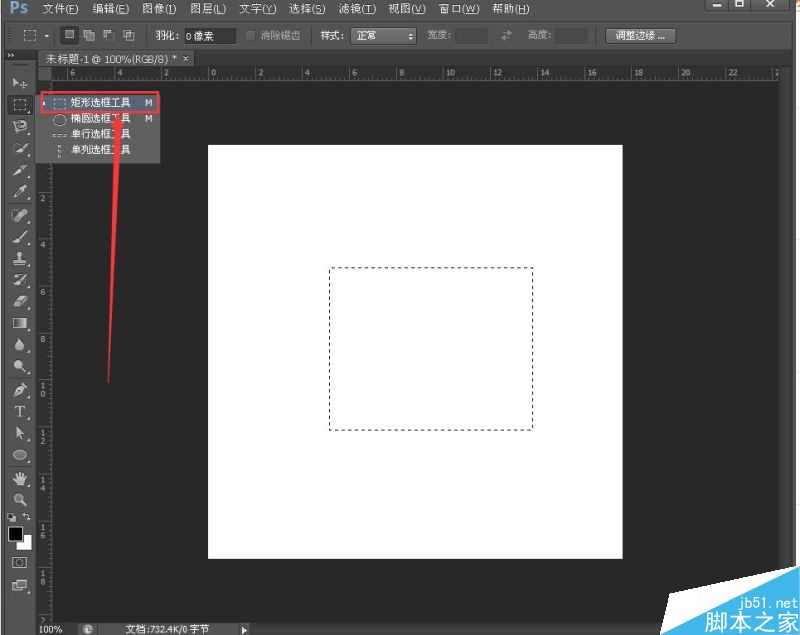Expand the toolbar with double-arrow
Screen dimensions: 800x635
click(10, 56)
